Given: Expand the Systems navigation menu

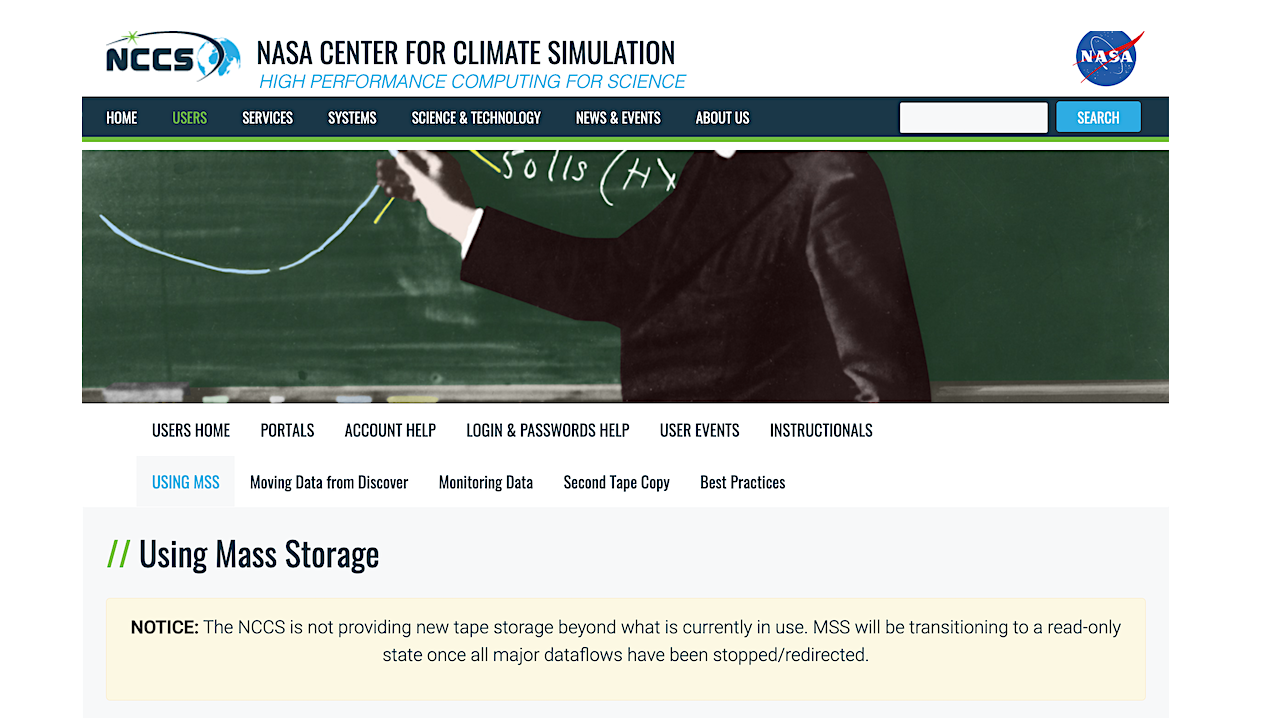Looking at the screenshot, I should pyautogui.click(x=352, y=118).
